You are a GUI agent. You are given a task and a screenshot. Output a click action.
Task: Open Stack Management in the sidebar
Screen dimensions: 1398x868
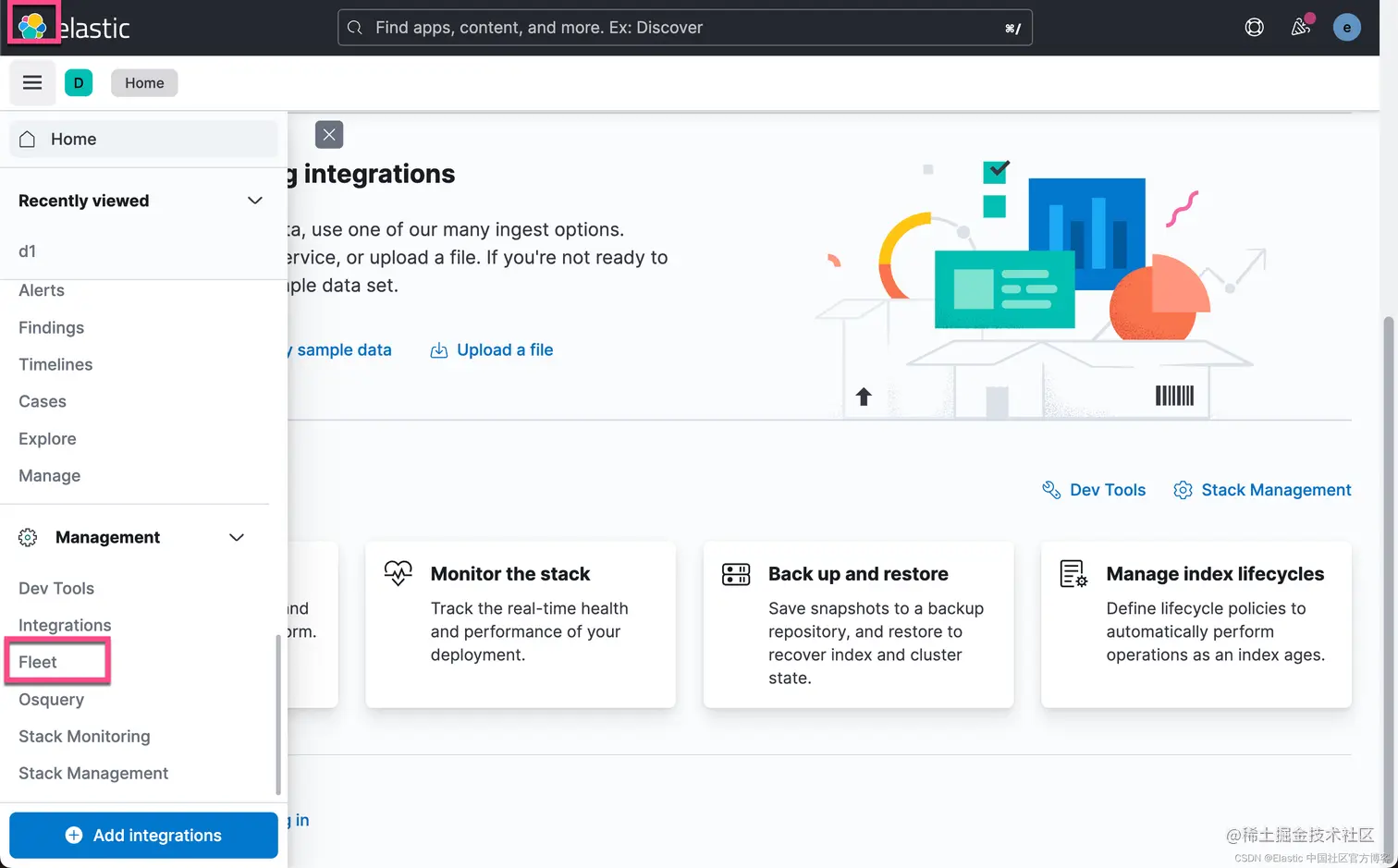click(93, 774)
